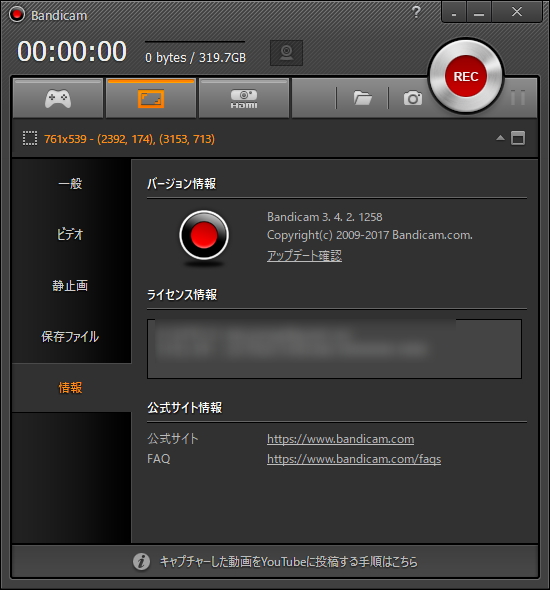Start recording with the REC button
The height and width of the screenshot is (590, 550).
[466, 76]
